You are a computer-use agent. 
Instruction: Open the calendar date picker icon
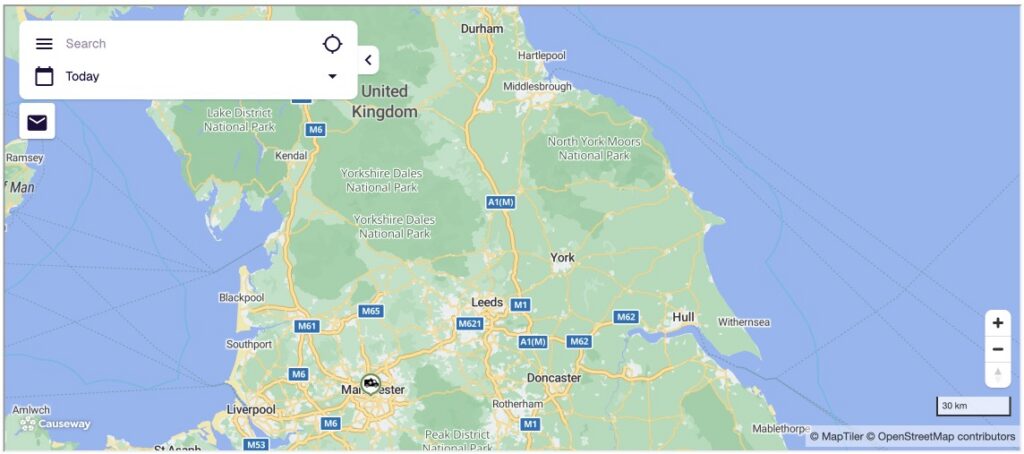click(x=44, y=76)
